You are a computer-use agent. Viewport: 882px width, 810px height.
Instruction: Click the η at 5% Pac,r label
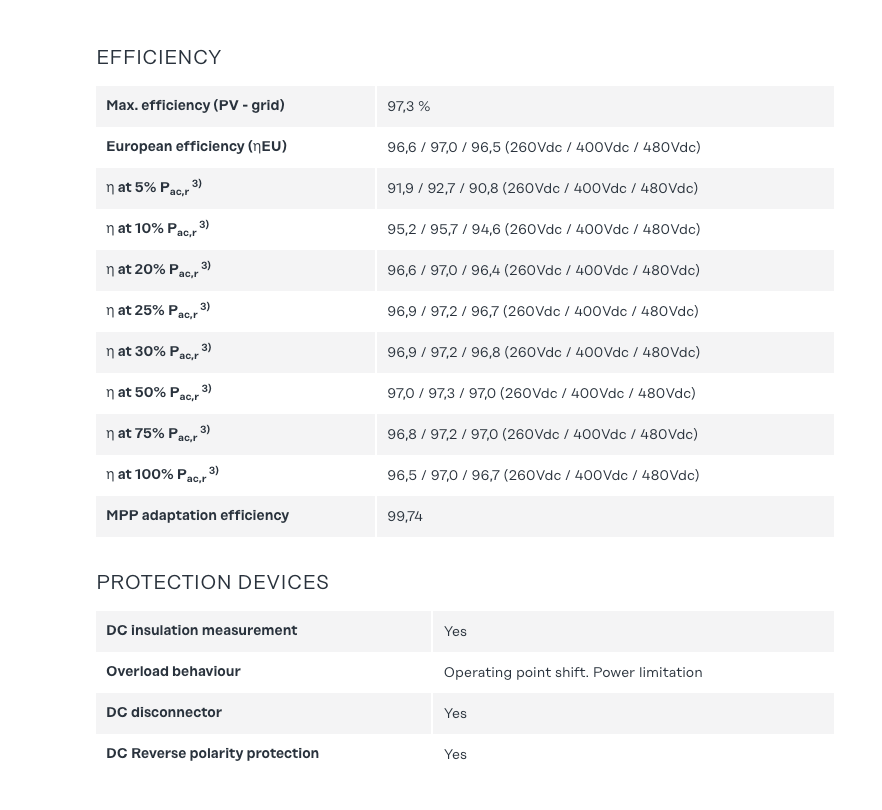click(154, 188)
